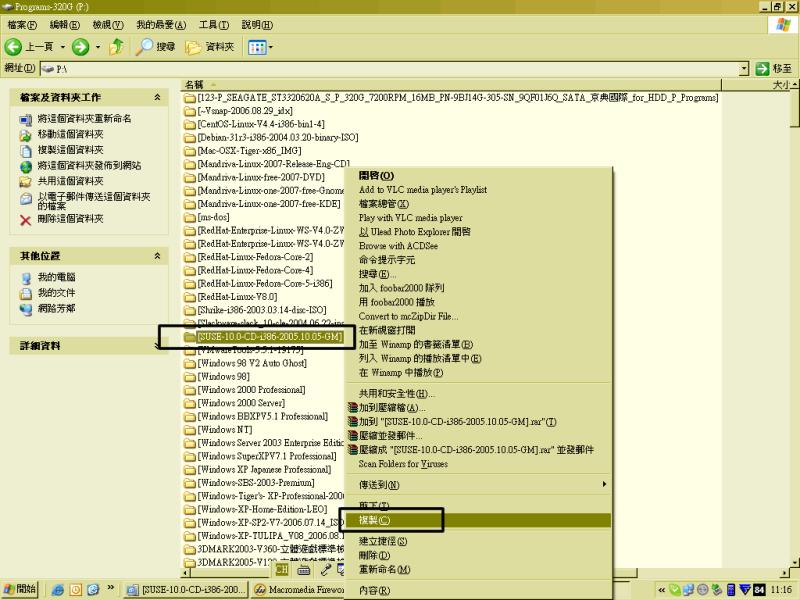Open the 編輯(E) menu

click(65, 24)
